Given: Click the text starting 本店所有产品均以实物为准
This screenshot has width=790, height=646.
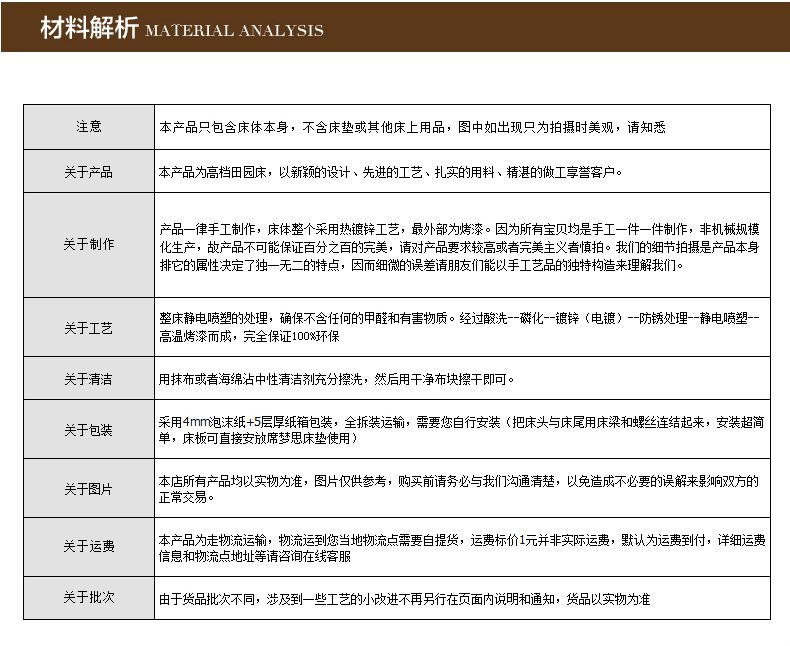Looking at the screenshot, I should 459,489.
